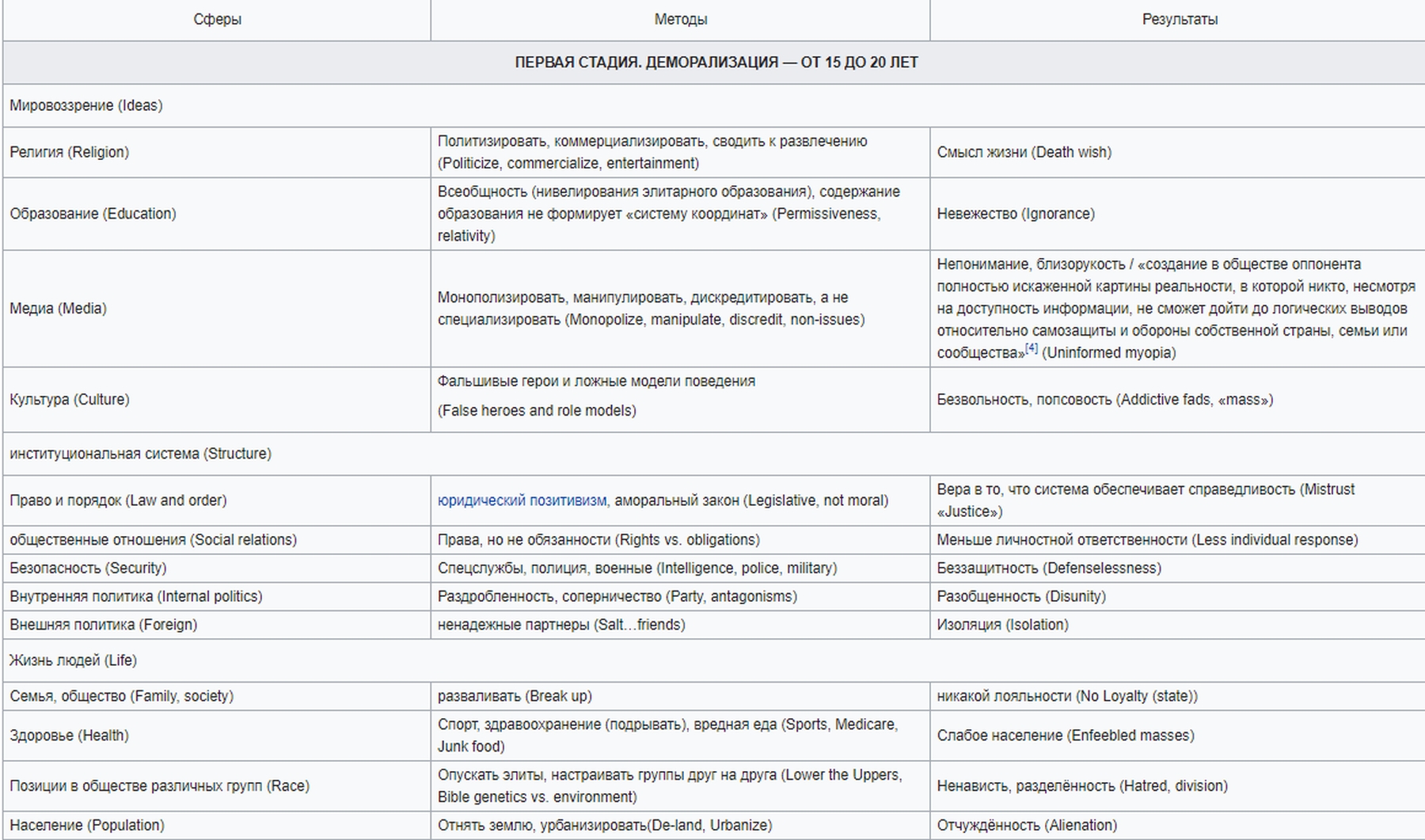The width and height of the screenshot is (1425, 840).
Task: Click the 'Методы' column header
Action: pos(680,20)
